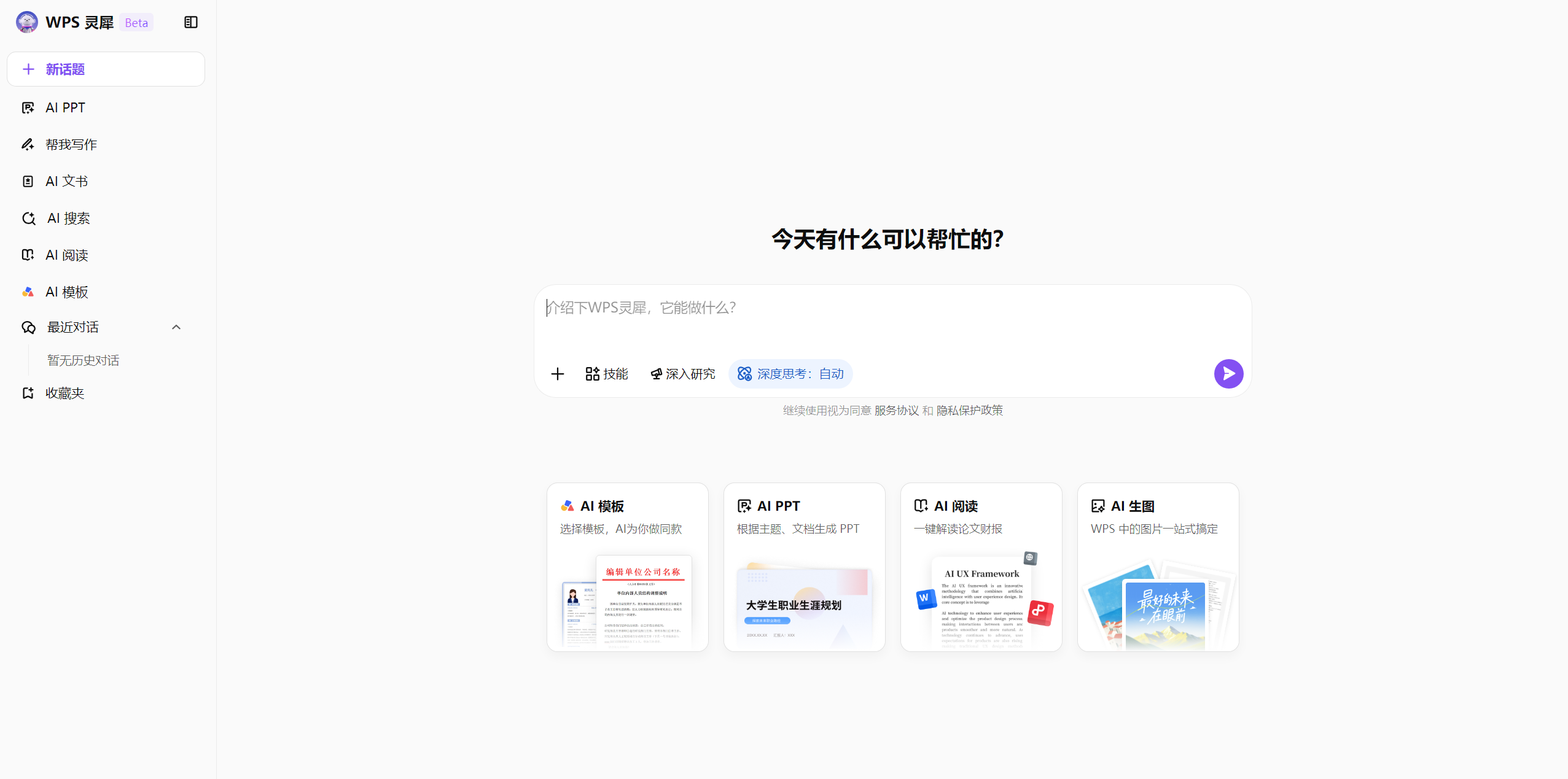This screenshot has height=779, width=1568.
Task: Enable 深入研究 mode
Action: (x=682, y=373)
